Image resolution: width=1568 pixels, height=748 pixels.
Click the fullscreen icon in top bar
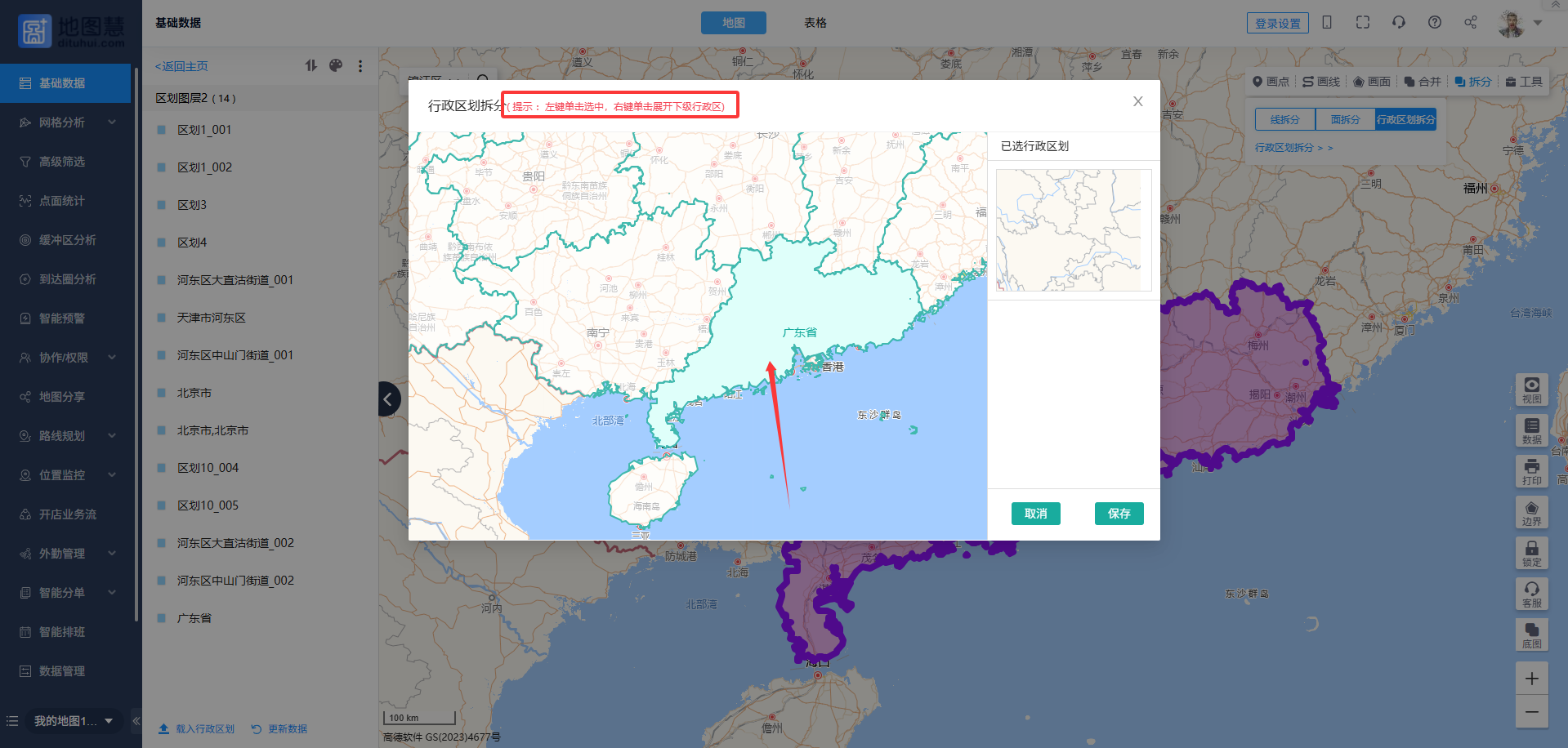tap(1362, 23)
